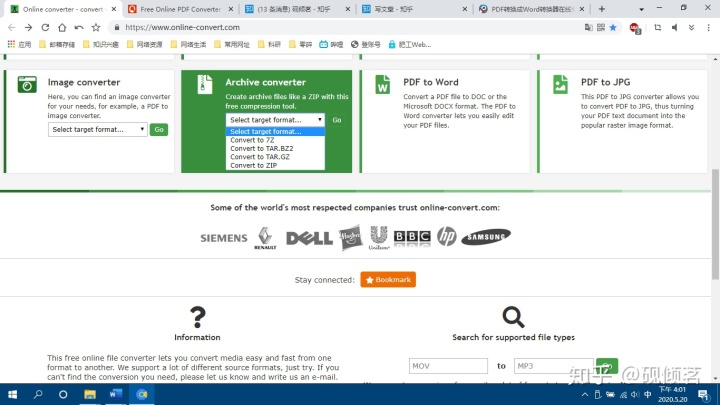Switch to the Online converter tab

pyautogui.click(x=63, y=9)
